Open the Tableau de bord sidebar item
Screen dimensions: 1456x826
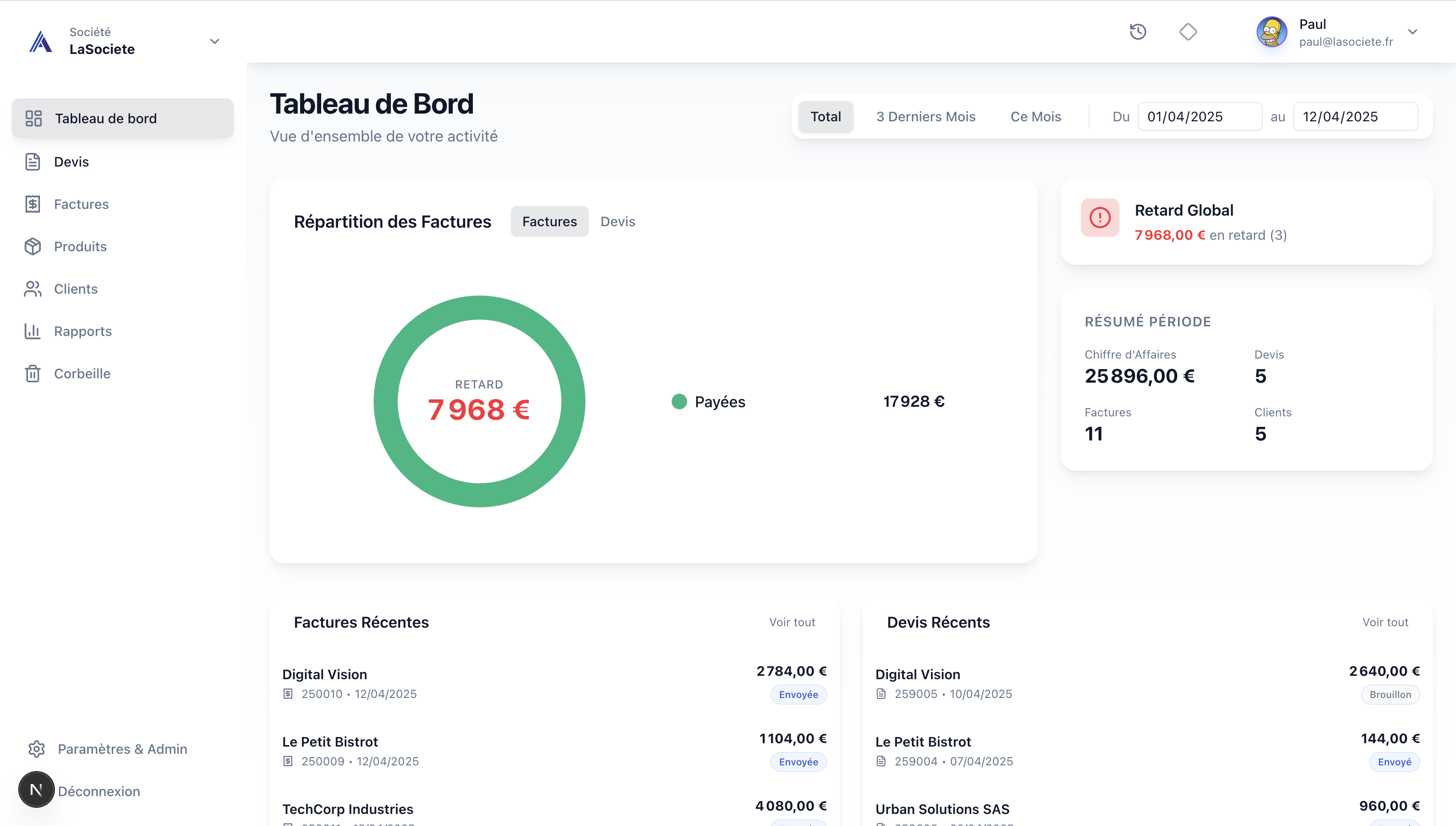[123, 118]
